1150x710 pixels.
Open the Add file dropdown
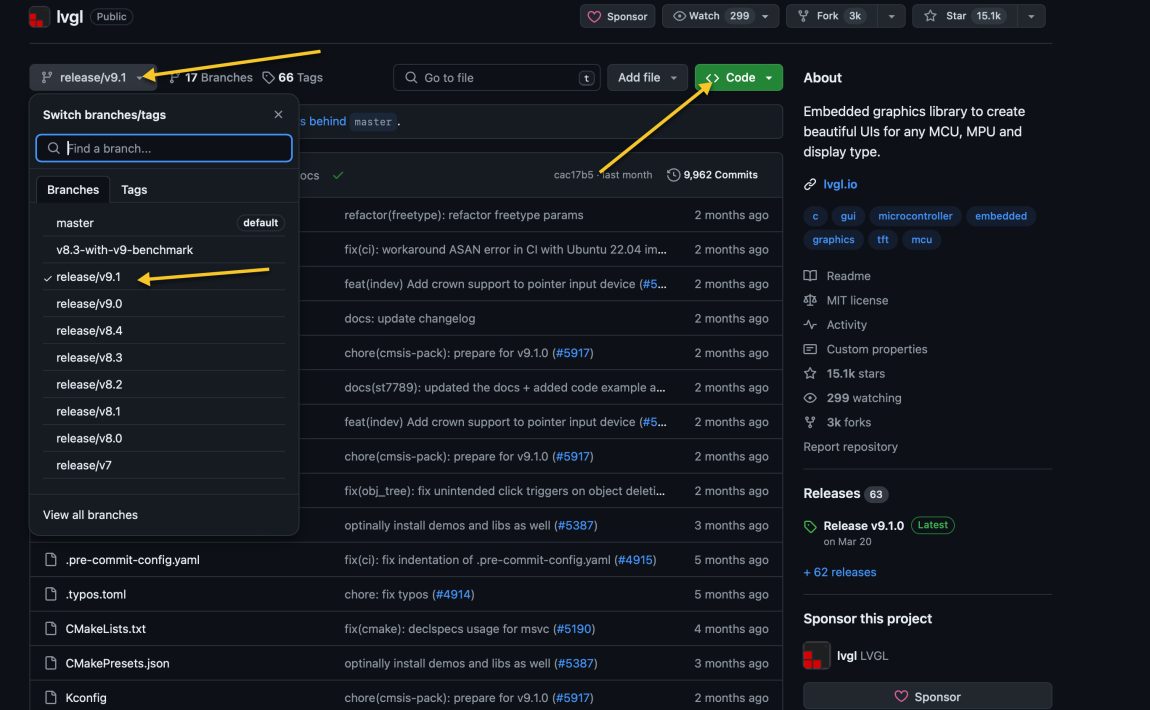point(647,77)
